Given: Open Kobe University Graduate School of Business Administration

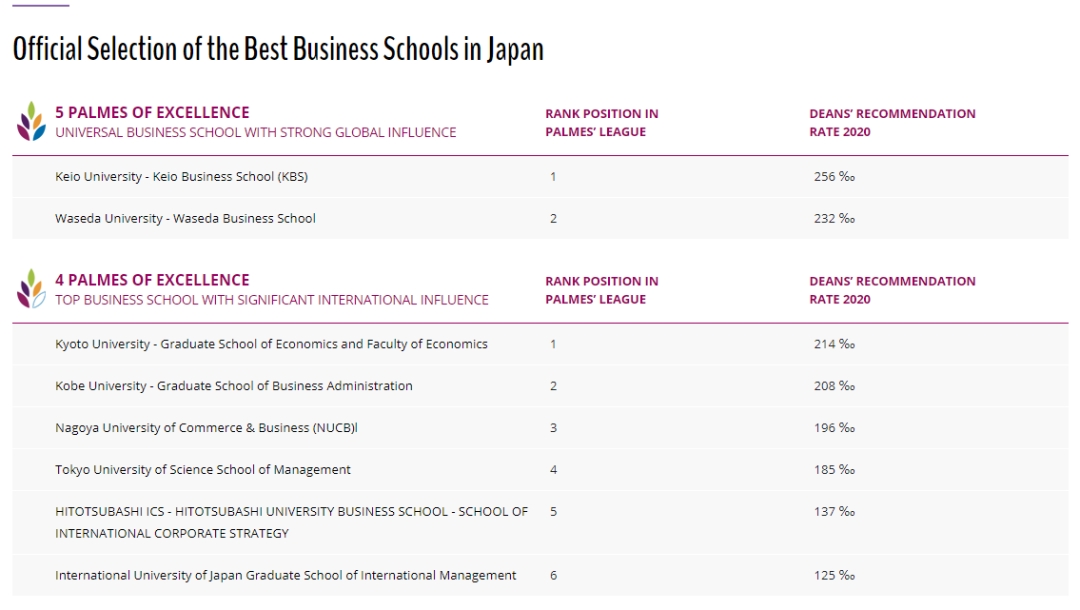Looking at the screenshot, I should [x=233, y=386].
